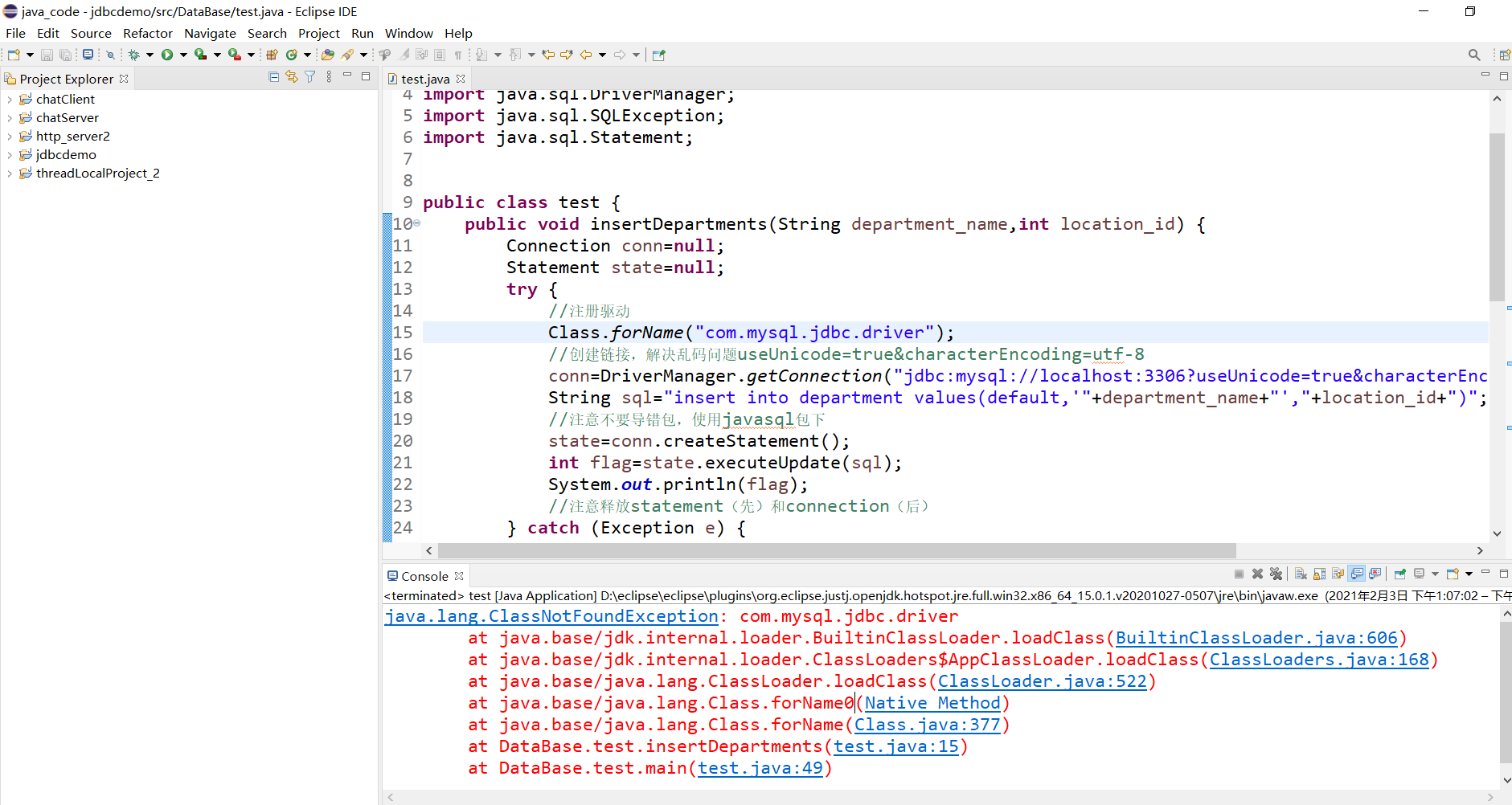Collapse insertDepartments method fold marker at line 10
Screen dimensions: 1512x805
pos(416,223)
